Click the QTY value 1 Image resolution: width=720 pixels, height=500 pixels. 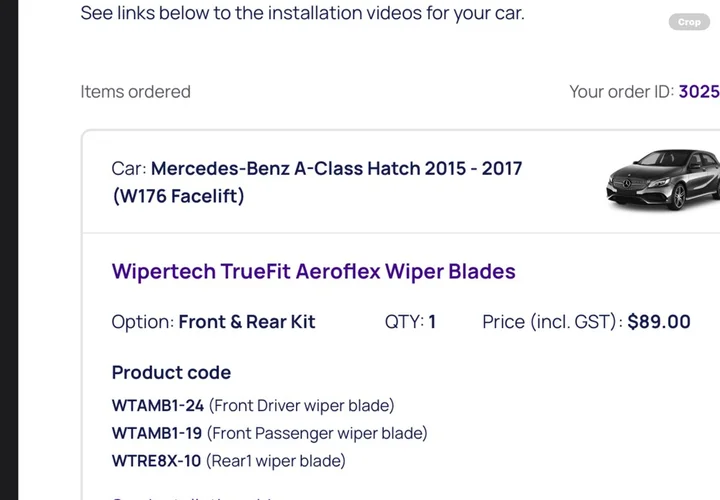432,322
